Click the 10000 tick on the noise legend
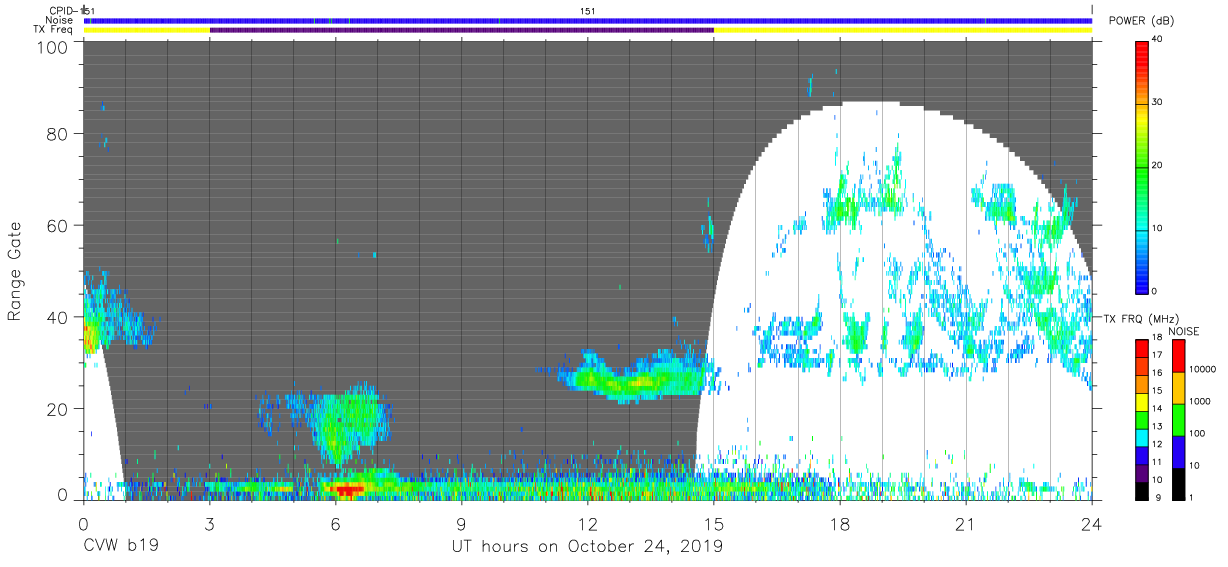 (1203, 370)
